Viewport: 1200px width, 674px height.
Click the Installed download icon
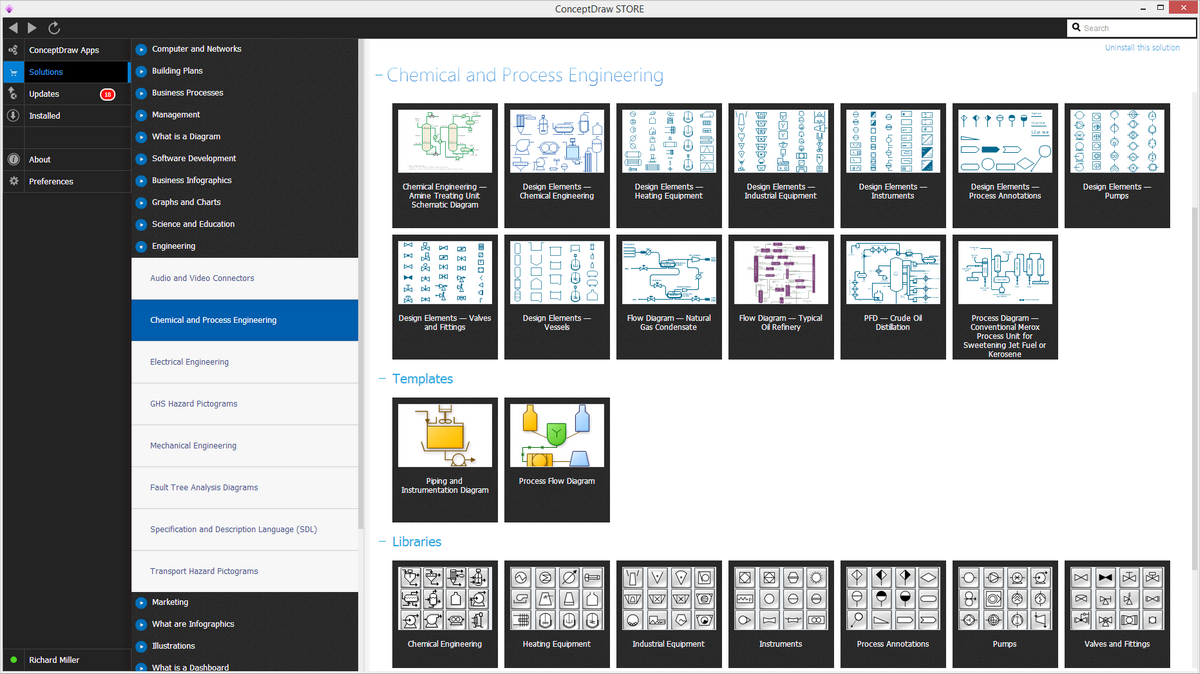13,116
